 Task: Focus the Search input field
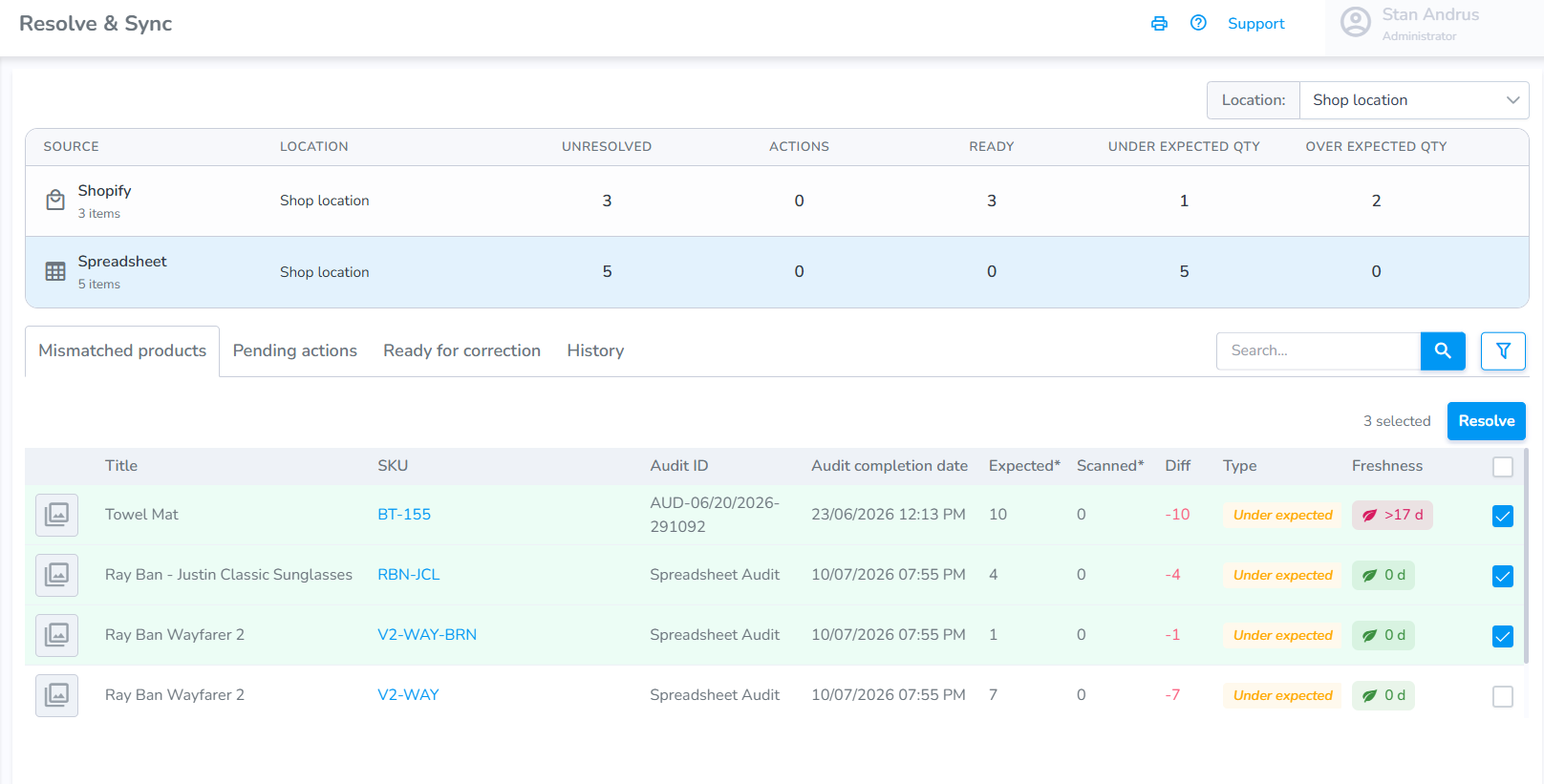click(x=1319, y=350)
